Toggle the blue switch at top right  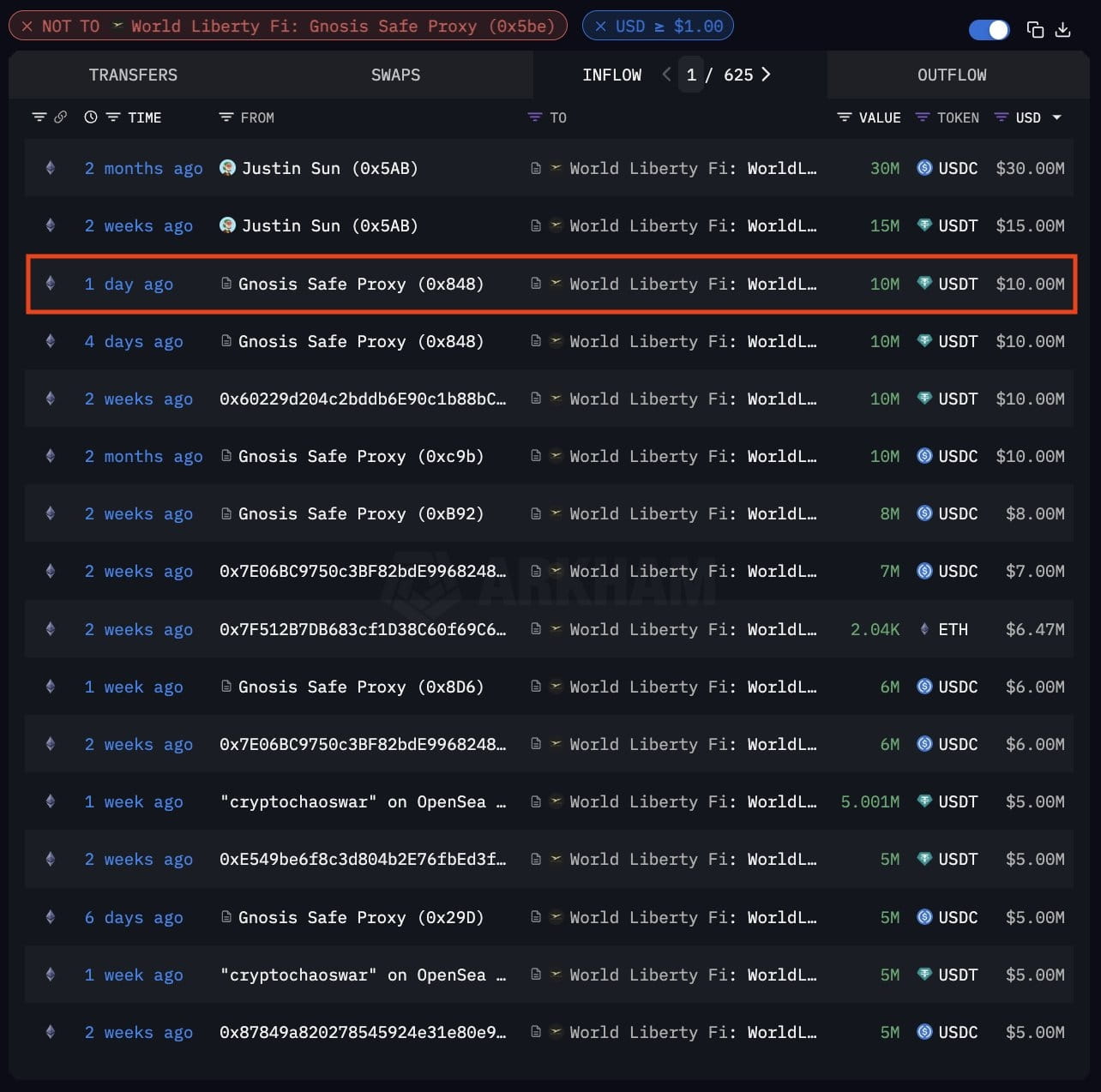tap(989, 30)
